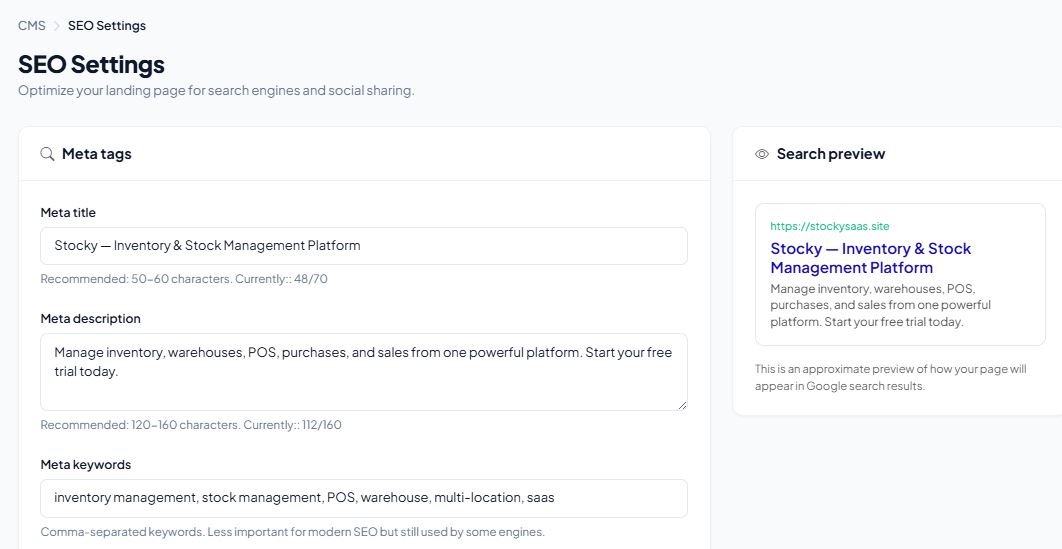
Task: Click the Meta description field label
Action: click(91, 318)
